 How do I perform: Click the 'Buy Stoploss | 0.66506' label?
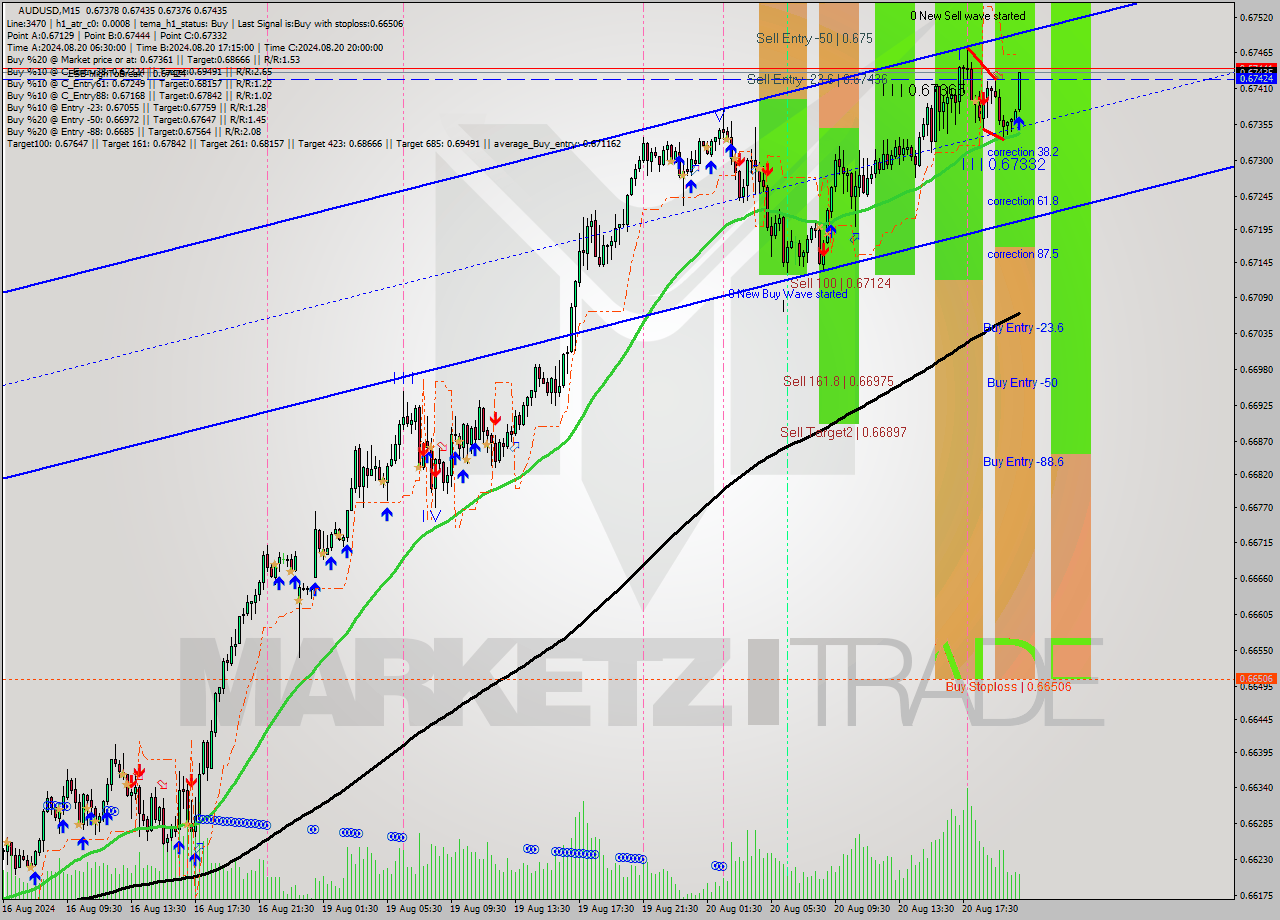pyautogui.click(x=1008, y=687)
